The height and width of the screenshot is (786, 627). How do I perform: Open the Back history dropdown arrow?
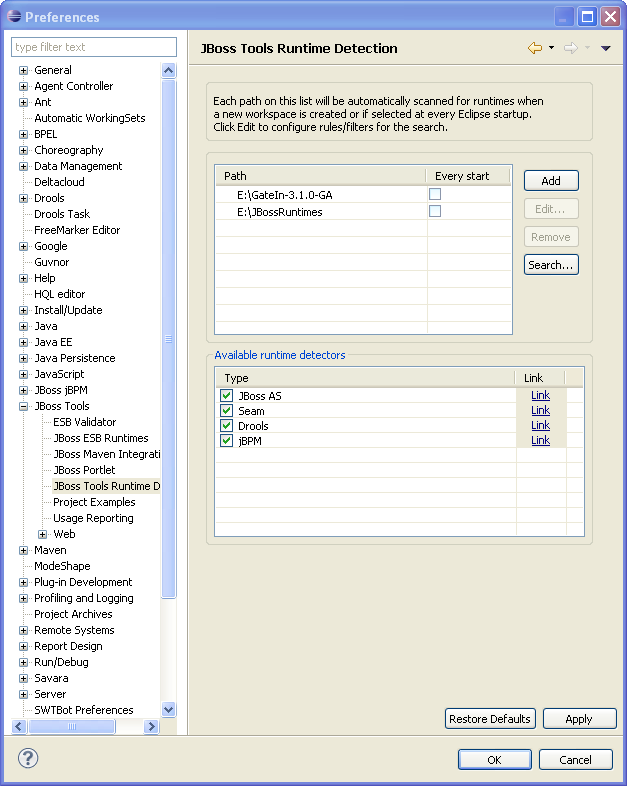click(551, 48)
